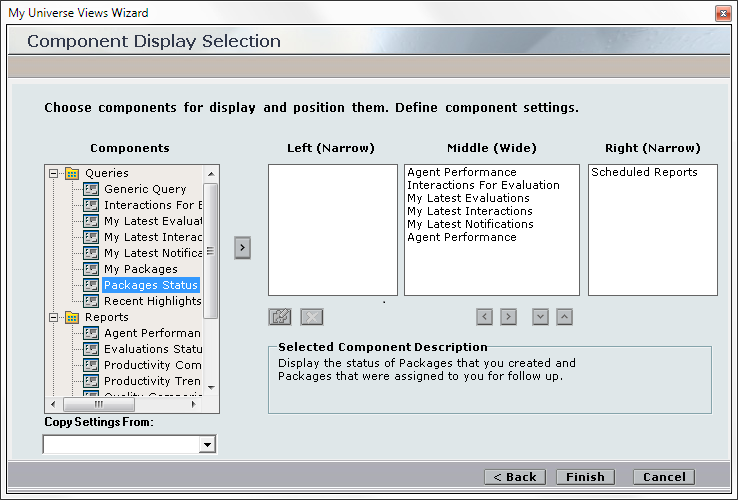Click the edit component settings icon
Screen dimensions: 738x500
pyautogui.click(x=280, y=317)
